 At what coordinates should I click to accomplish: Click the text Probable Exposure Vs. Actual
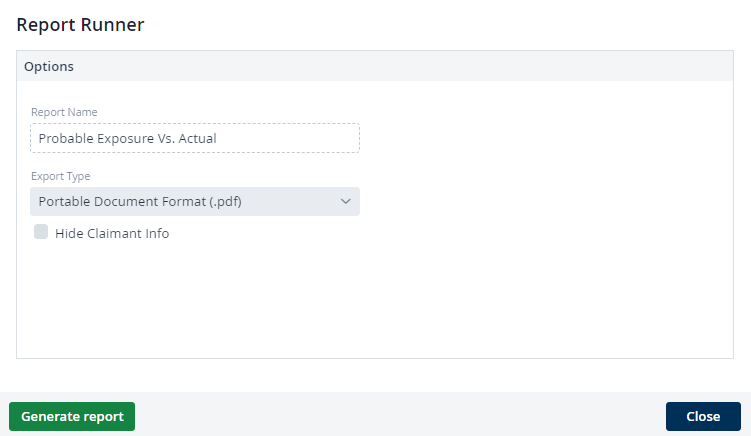coord(127,138)
